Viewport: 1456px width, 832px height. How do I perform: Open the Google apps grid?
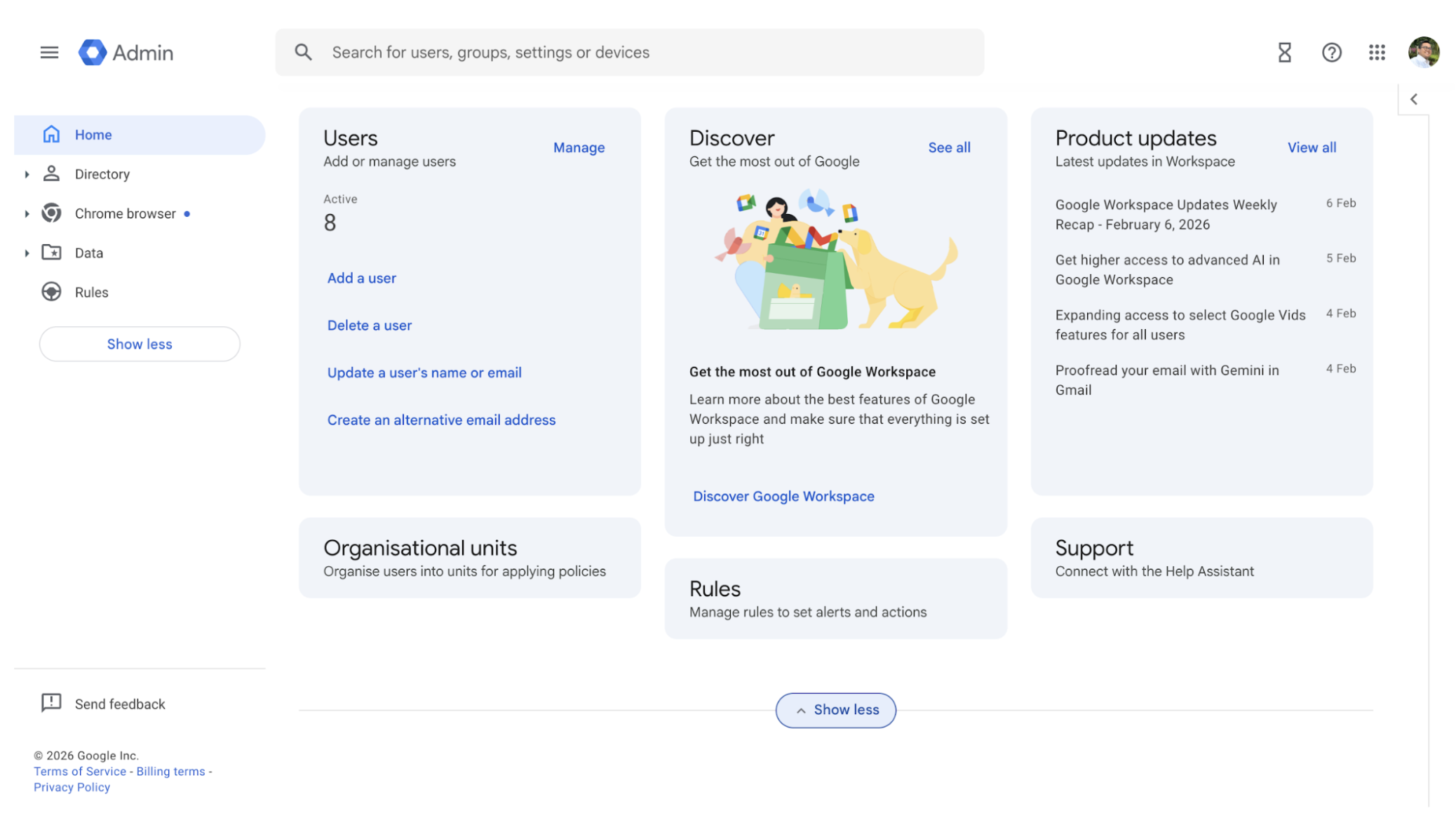(x=1377, y=53)
